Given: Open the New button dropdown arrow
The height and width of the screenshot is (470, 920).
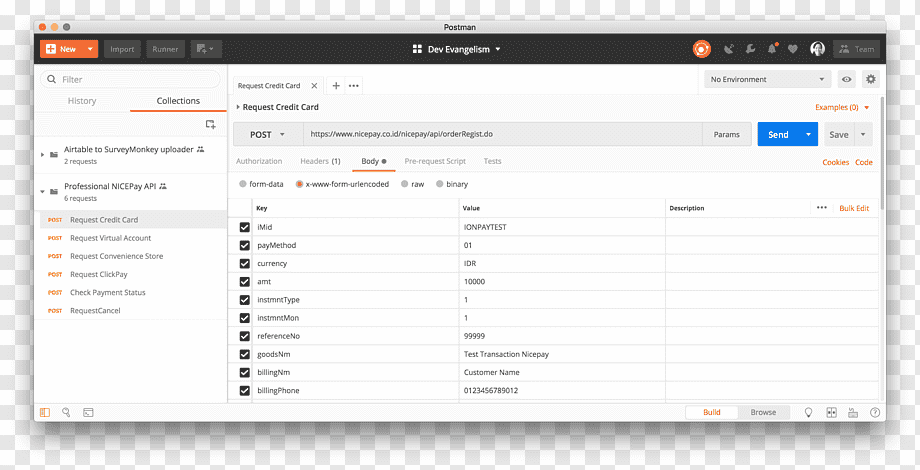Looking at the screenshot, I should (x=90, y=49).
